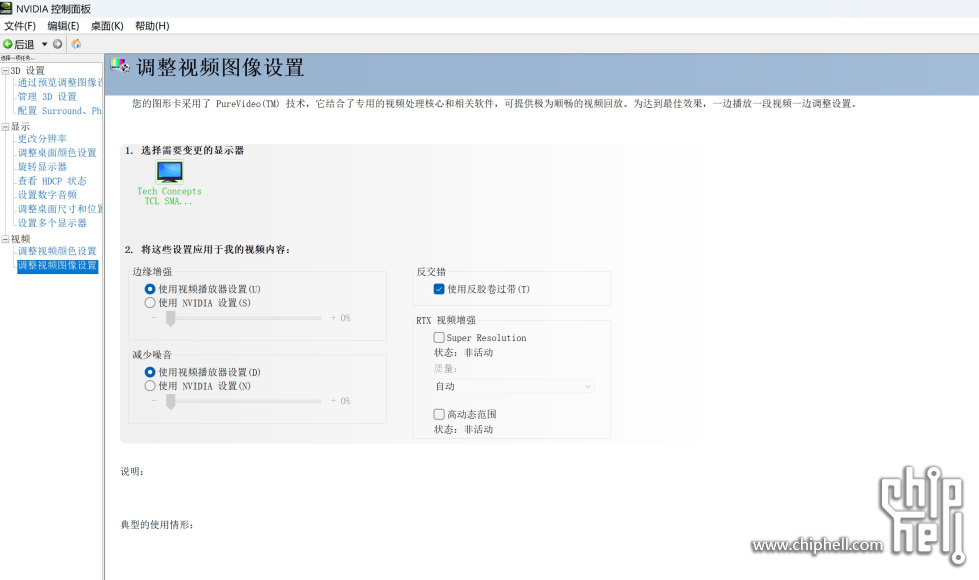Screen dimensions: 979x580
Task: Open the 帮助(H) menu
Action: click(x=152, y=26)
